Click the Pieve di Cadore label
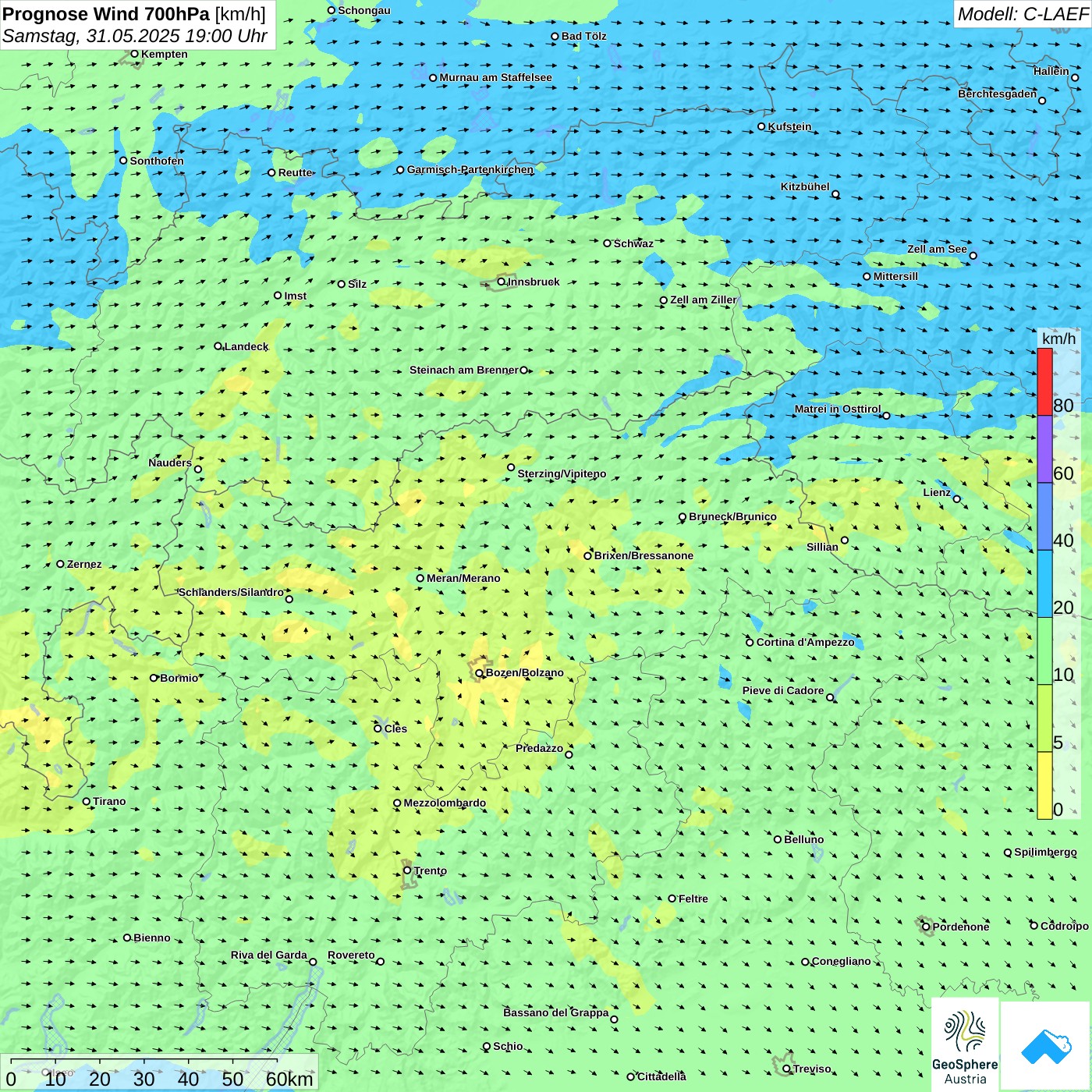Image resolution: width=1092 pixels, height=1092 pixels. [783, 690]
